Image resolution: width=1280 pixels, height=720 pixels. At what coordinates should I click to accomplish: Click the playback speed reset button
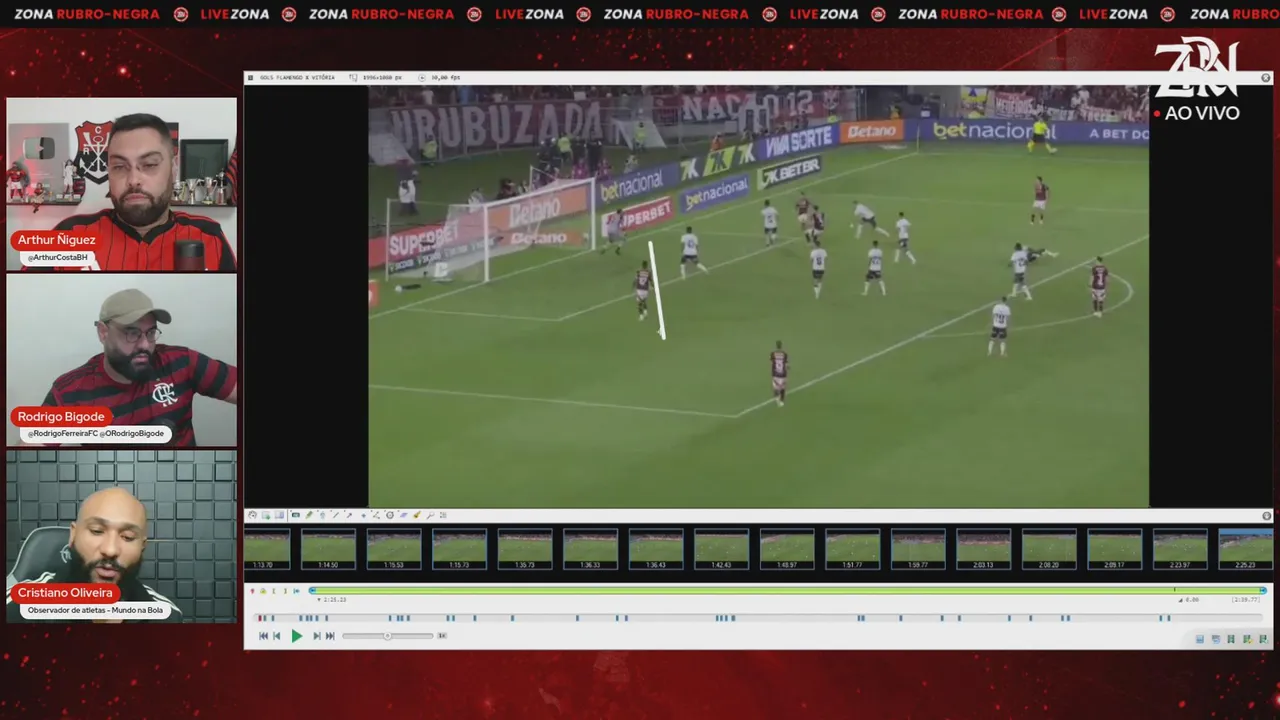pyautogui.click(x=442, y=636)
